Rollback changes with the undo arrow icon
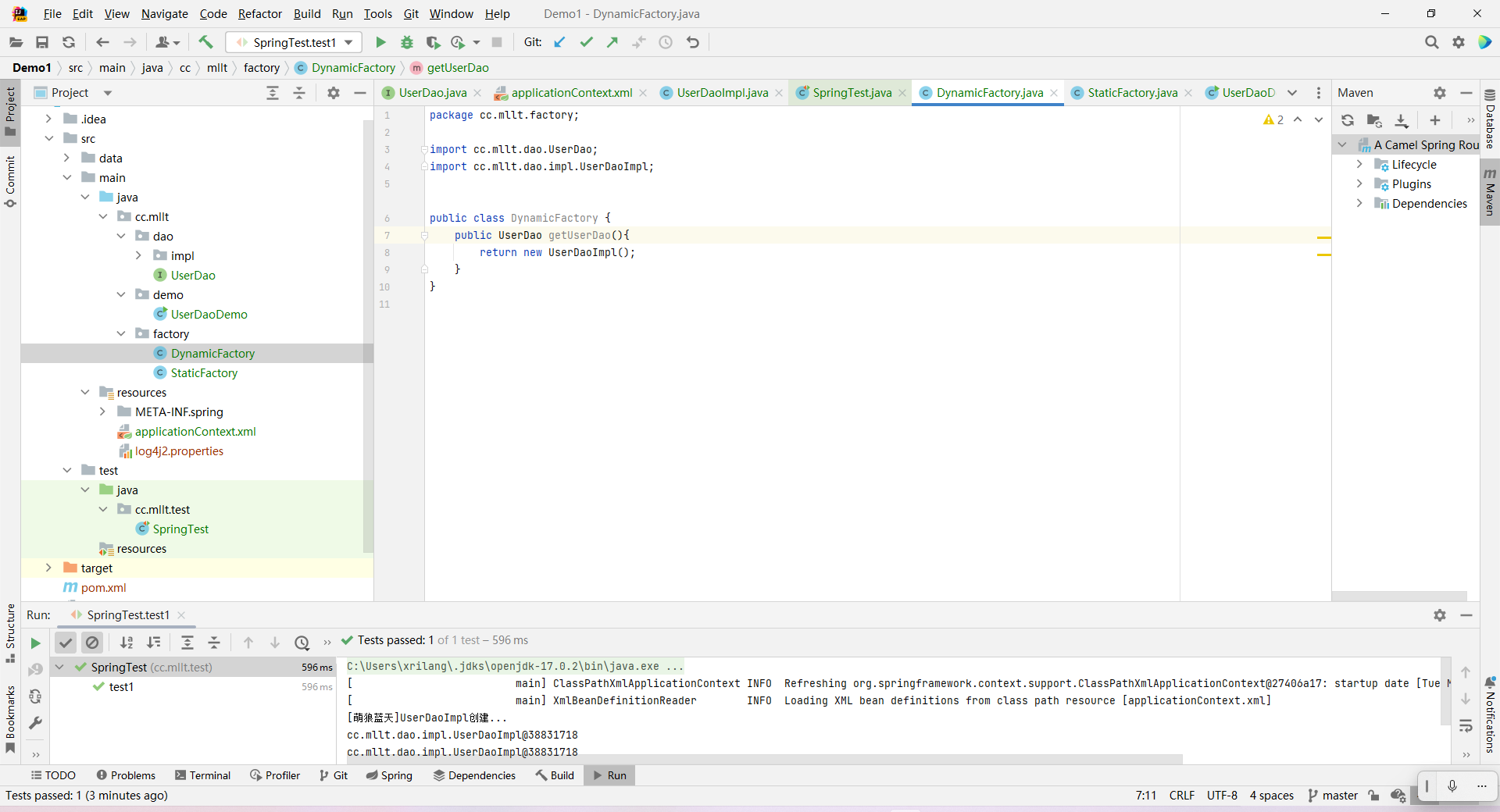 click(x=693, y=42)
